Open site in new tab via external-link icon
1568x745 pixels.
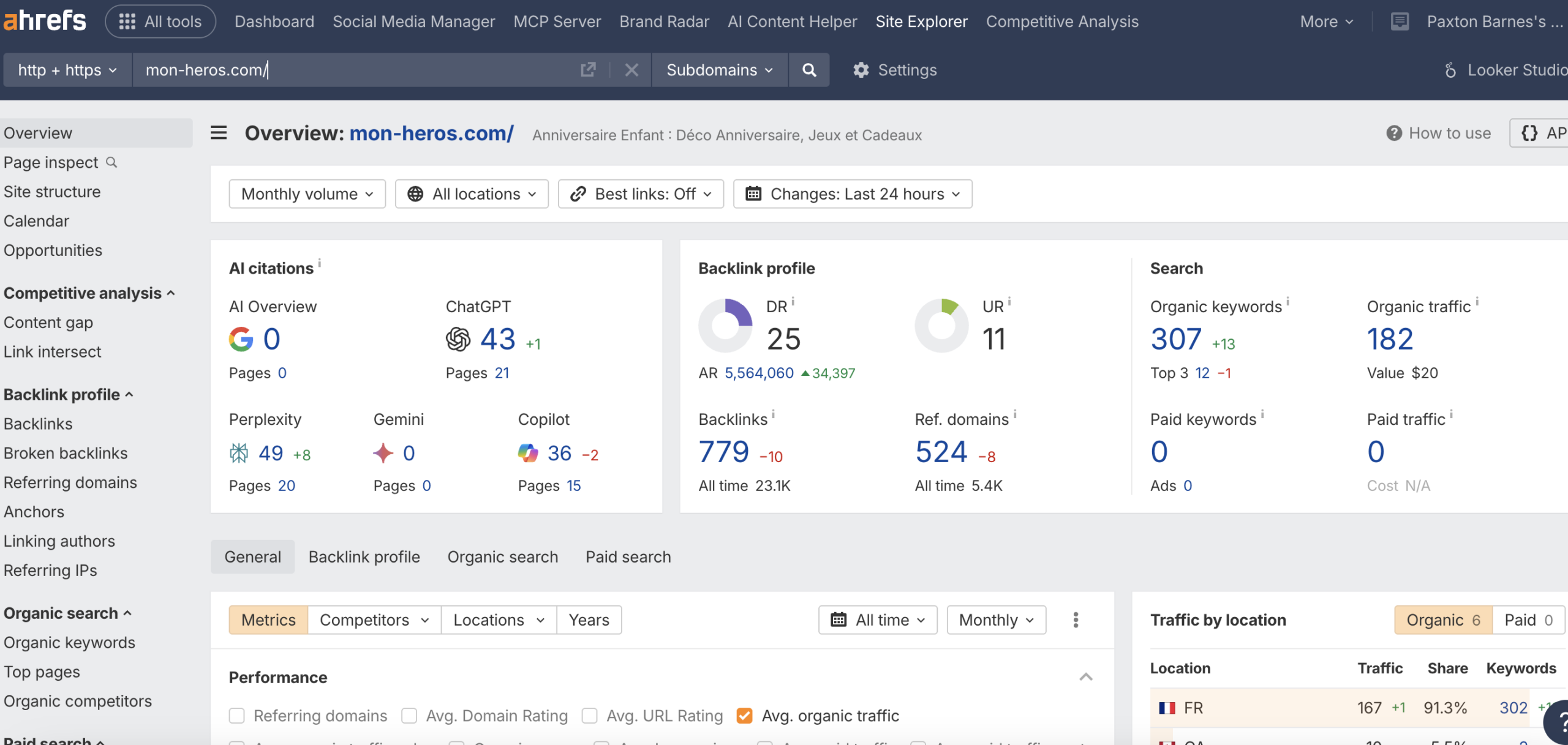tap(588, 70)
